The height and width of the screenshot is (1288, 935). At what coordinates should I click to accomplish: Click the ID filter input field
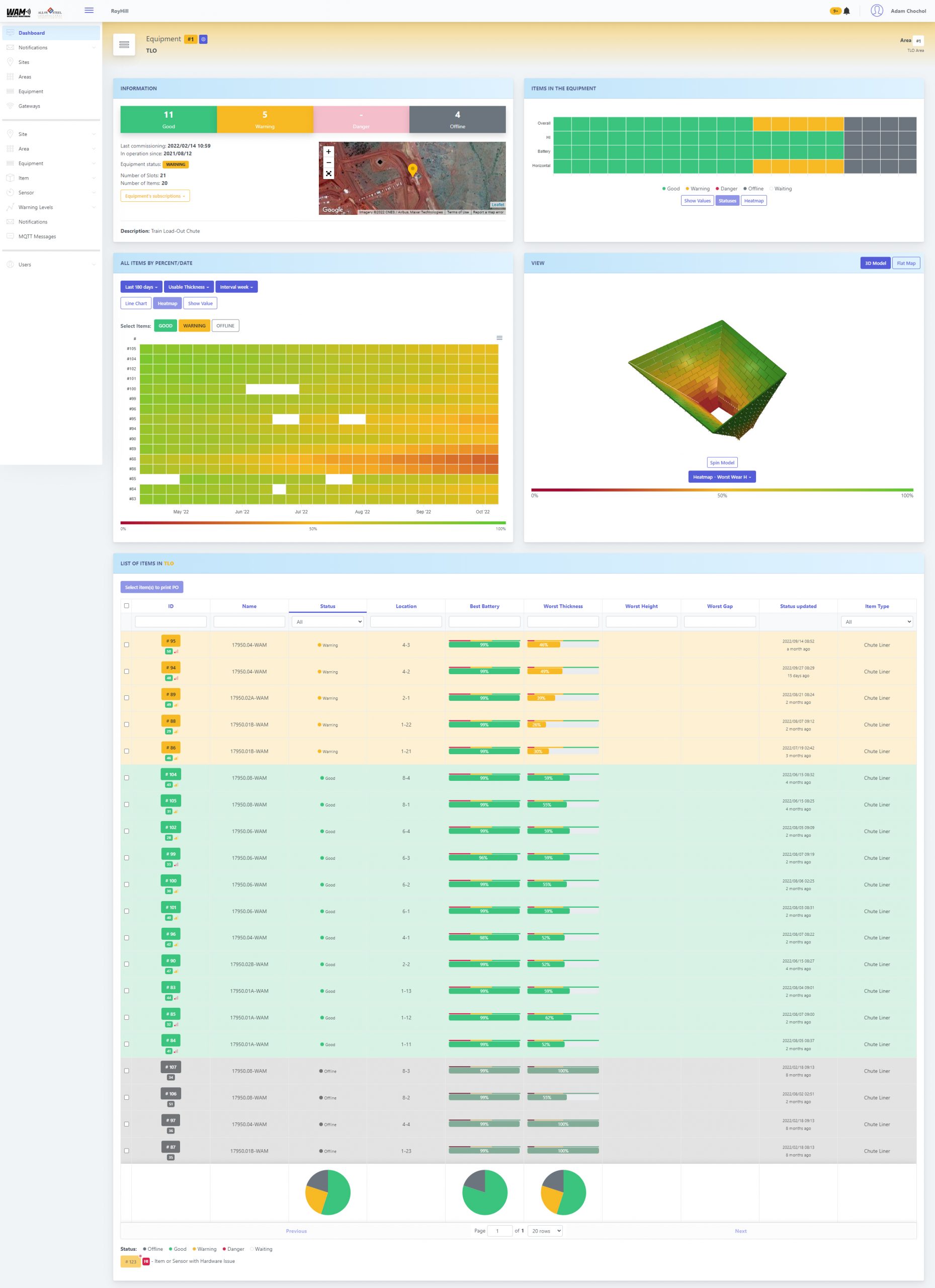[171, 622]
